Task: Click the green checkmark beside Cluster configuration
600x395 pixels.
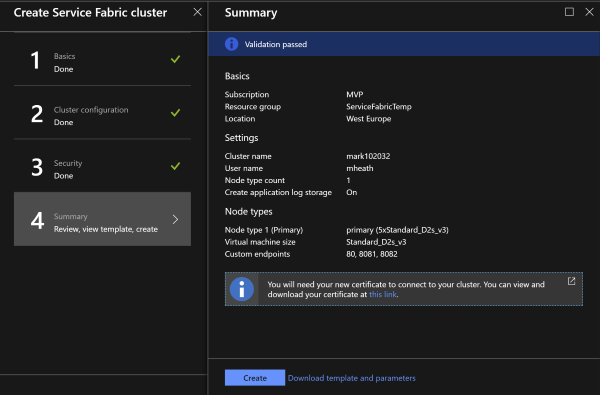Action: tap(175, 113)
